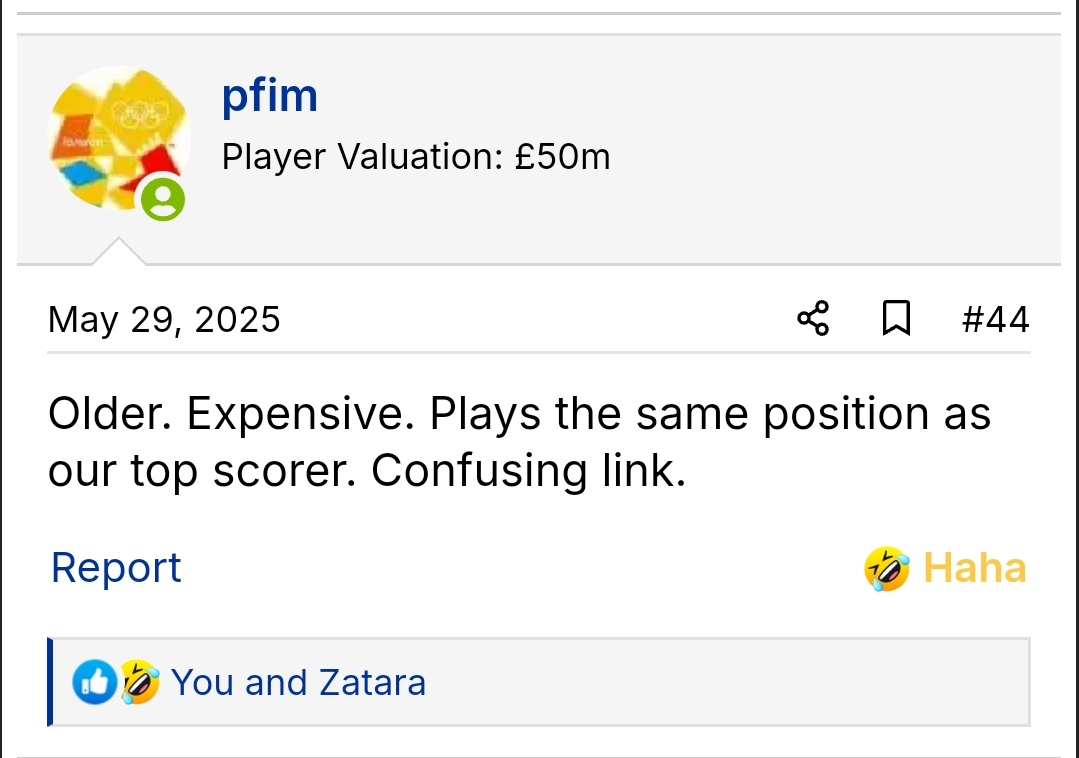Image resolution: width=1079 pixels, height=758 pixels.
Task: Click the laughing emoji beside the Haha label
Action: point(887,568)
